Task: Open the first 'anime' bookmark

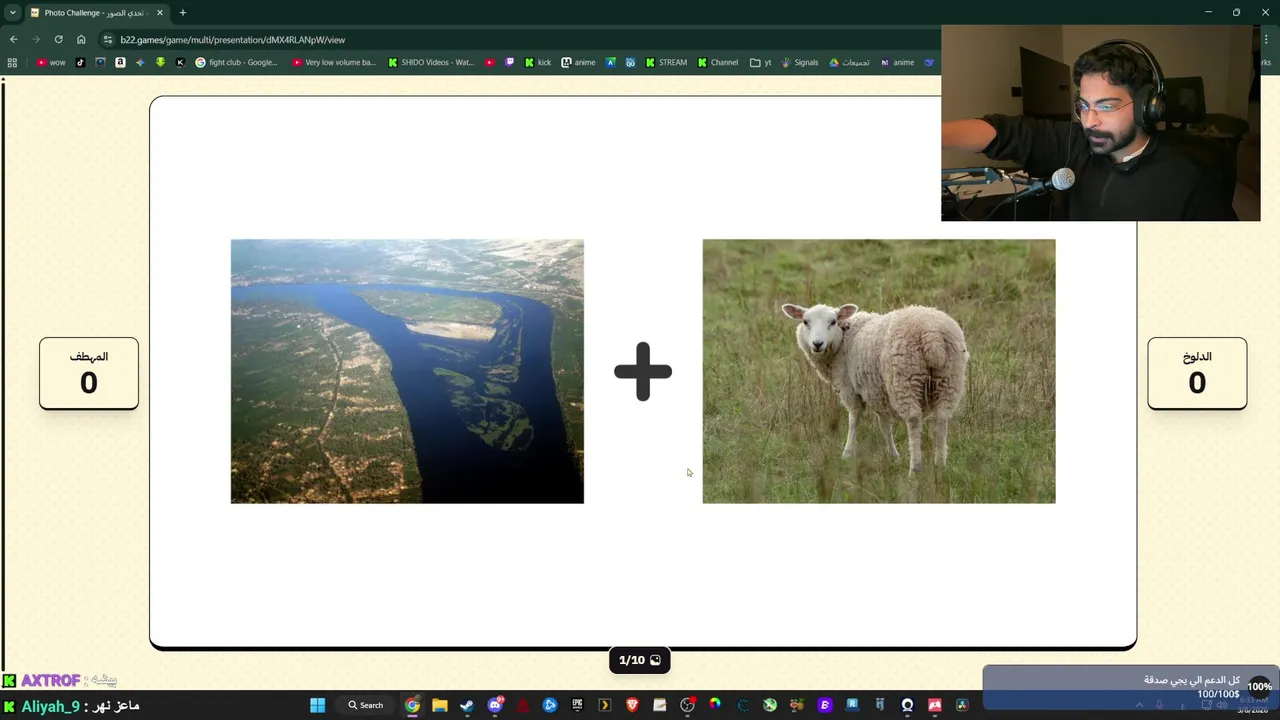Action: click(x=578, y=62)
